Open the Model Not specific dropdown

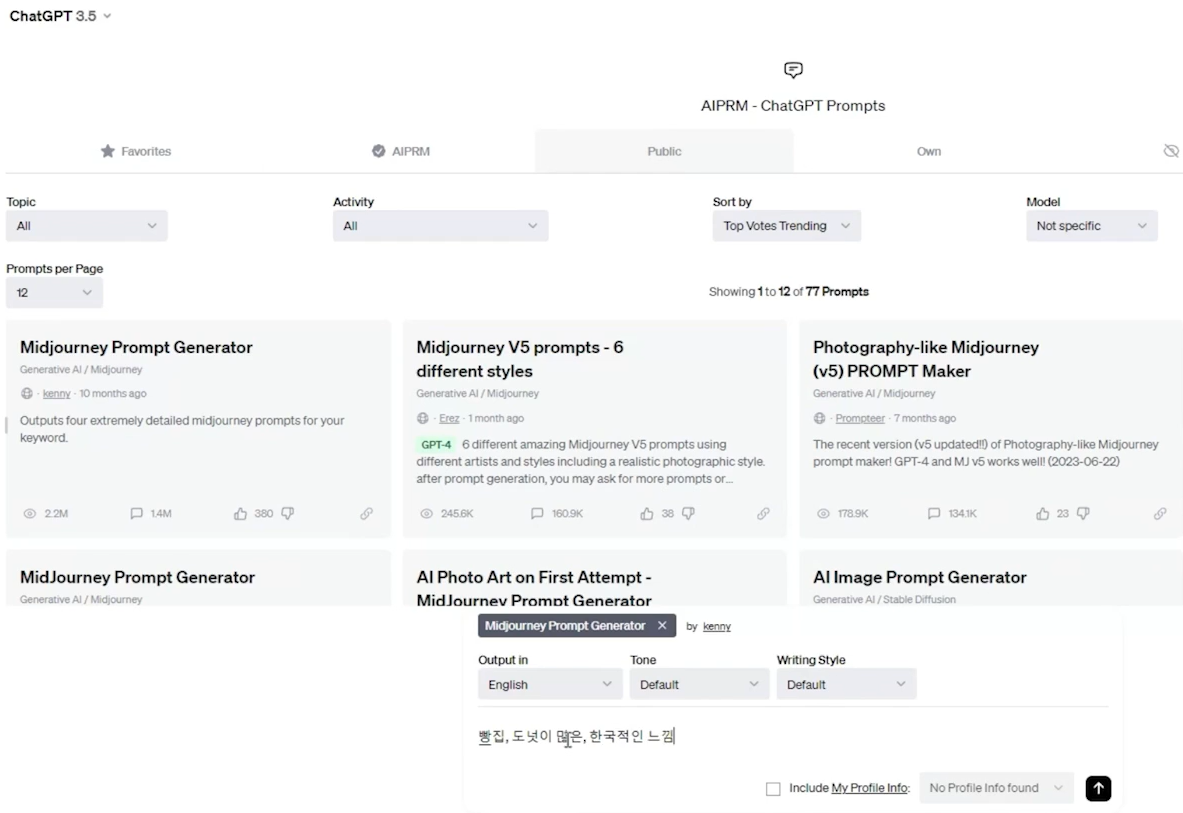[x=1092, y=225]
